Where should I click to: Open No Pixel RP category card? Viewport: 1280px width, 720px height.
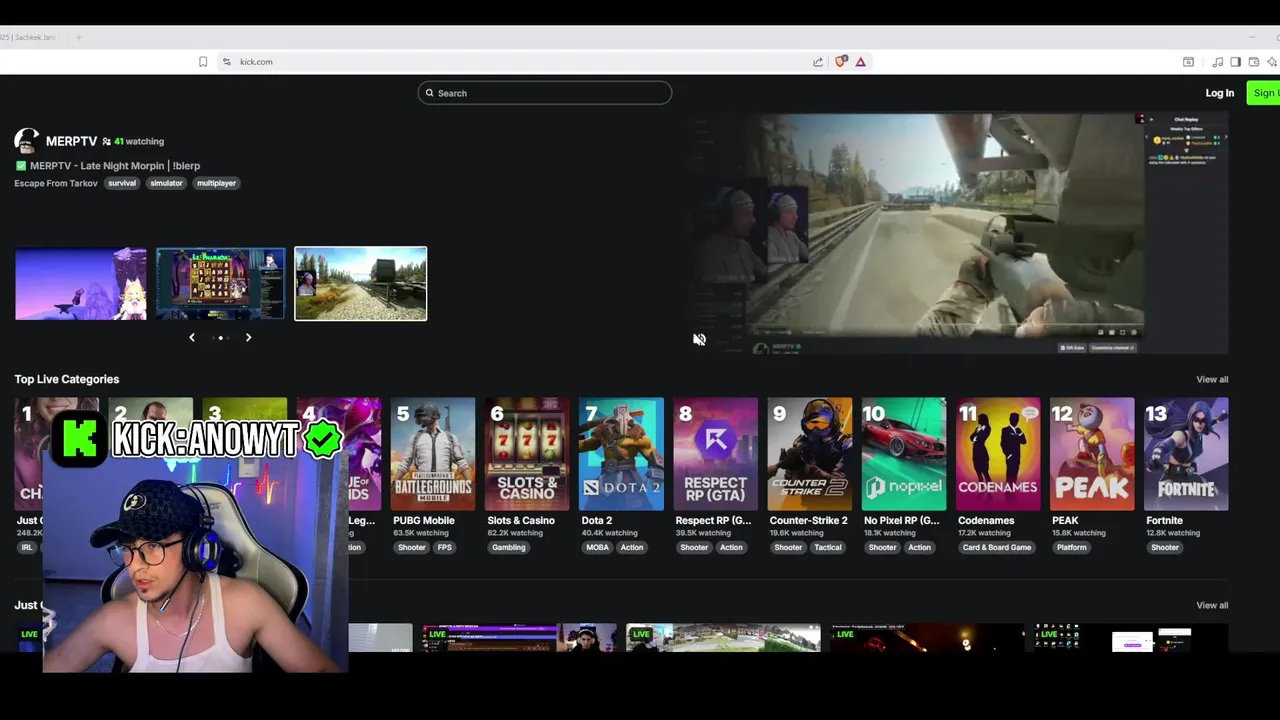[904, 455]
